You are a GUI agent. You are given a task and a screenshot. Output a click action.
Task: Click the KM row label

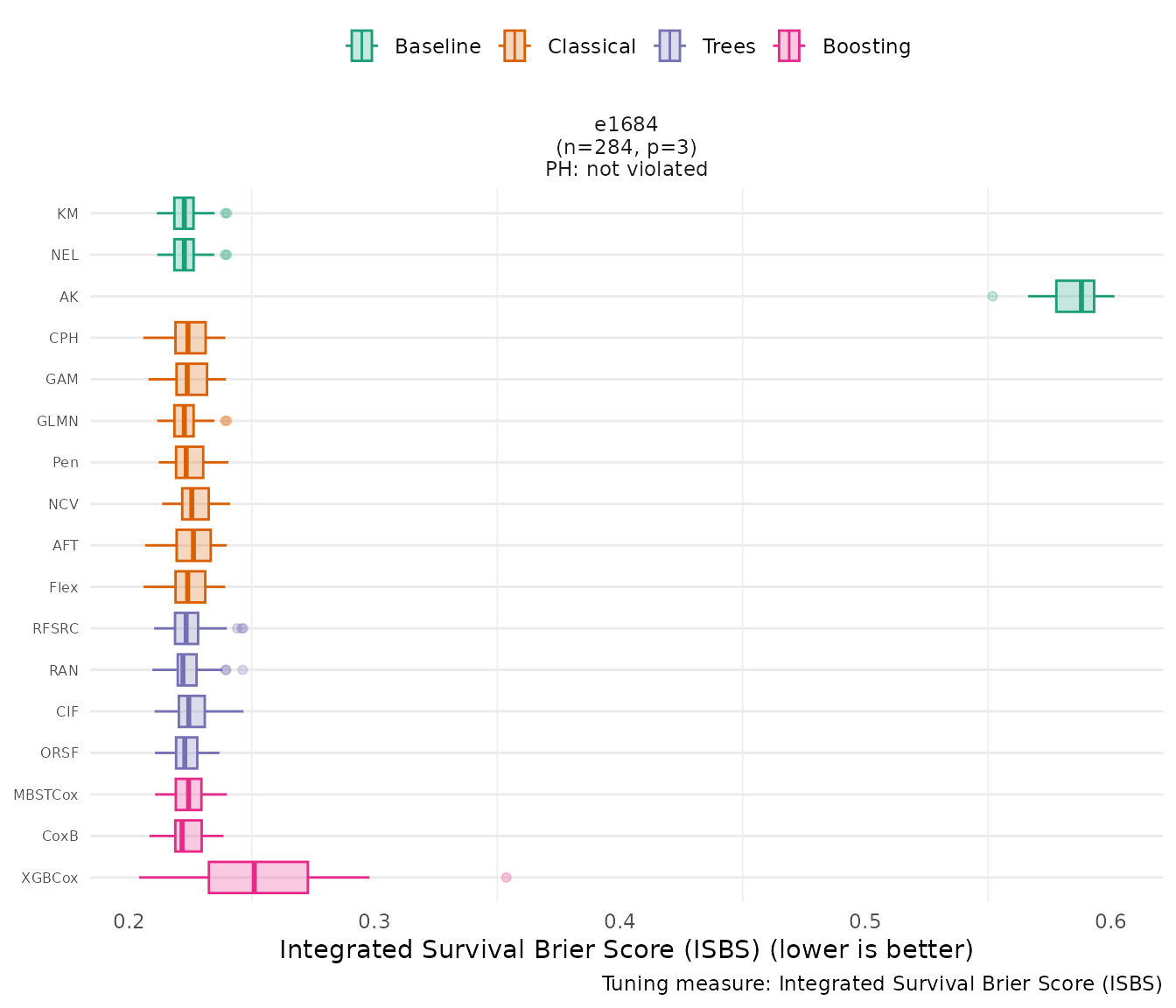tap(67, 213)
